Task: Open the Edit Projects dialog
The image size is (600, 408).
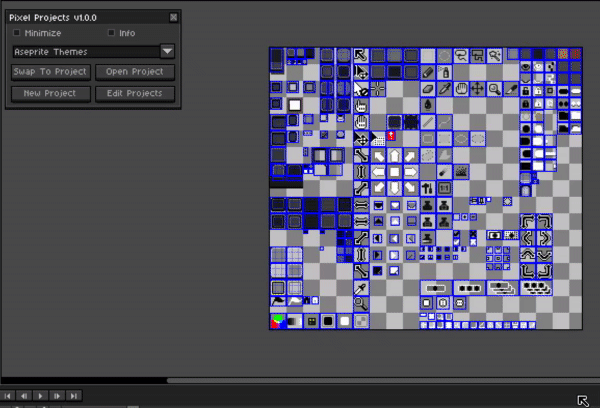Action: pos(135,93)
